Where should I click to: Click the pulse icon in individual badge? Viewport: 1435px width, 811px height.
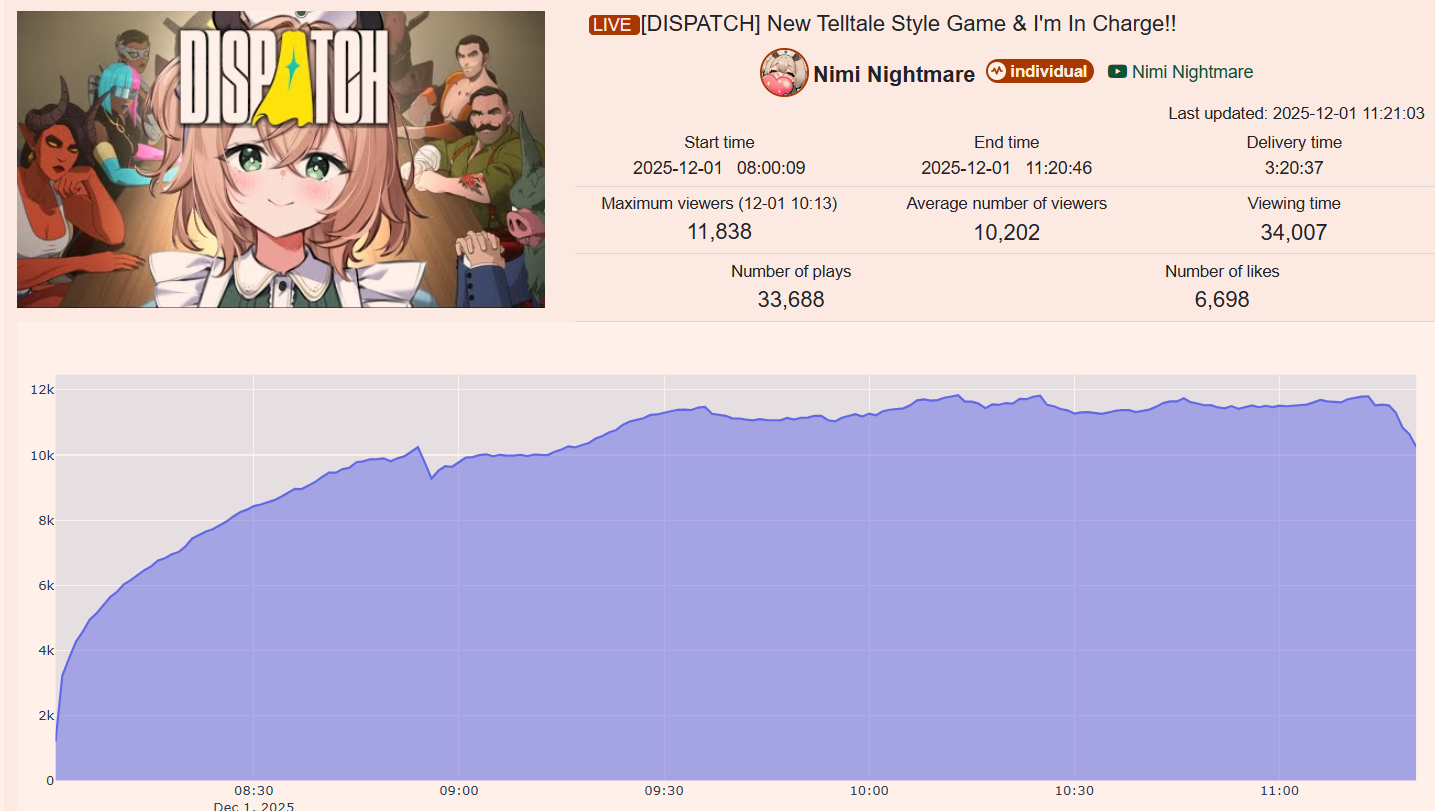[996, 71]
